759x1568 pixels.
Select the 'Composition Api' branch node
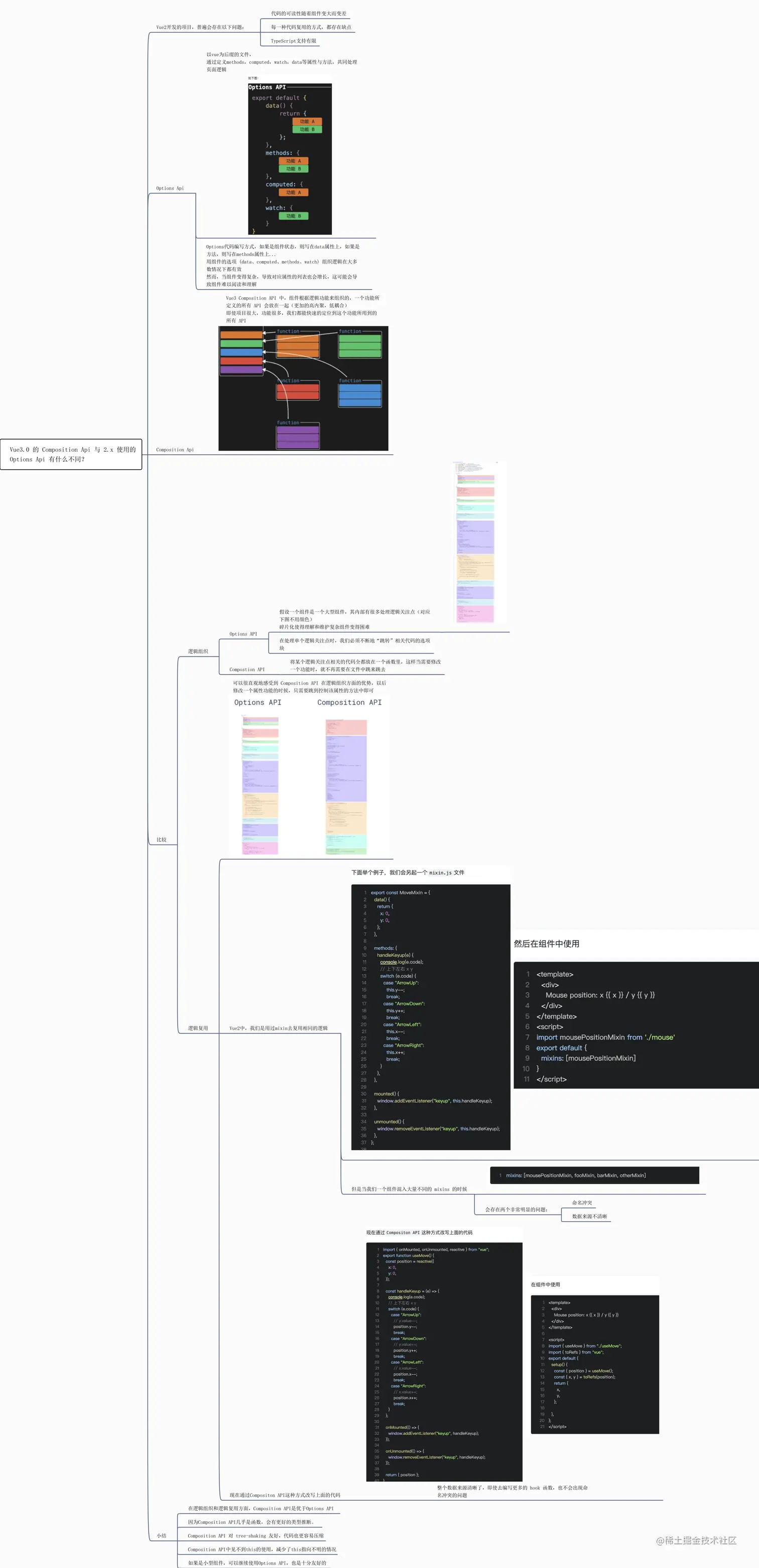[x=175, y=450]
